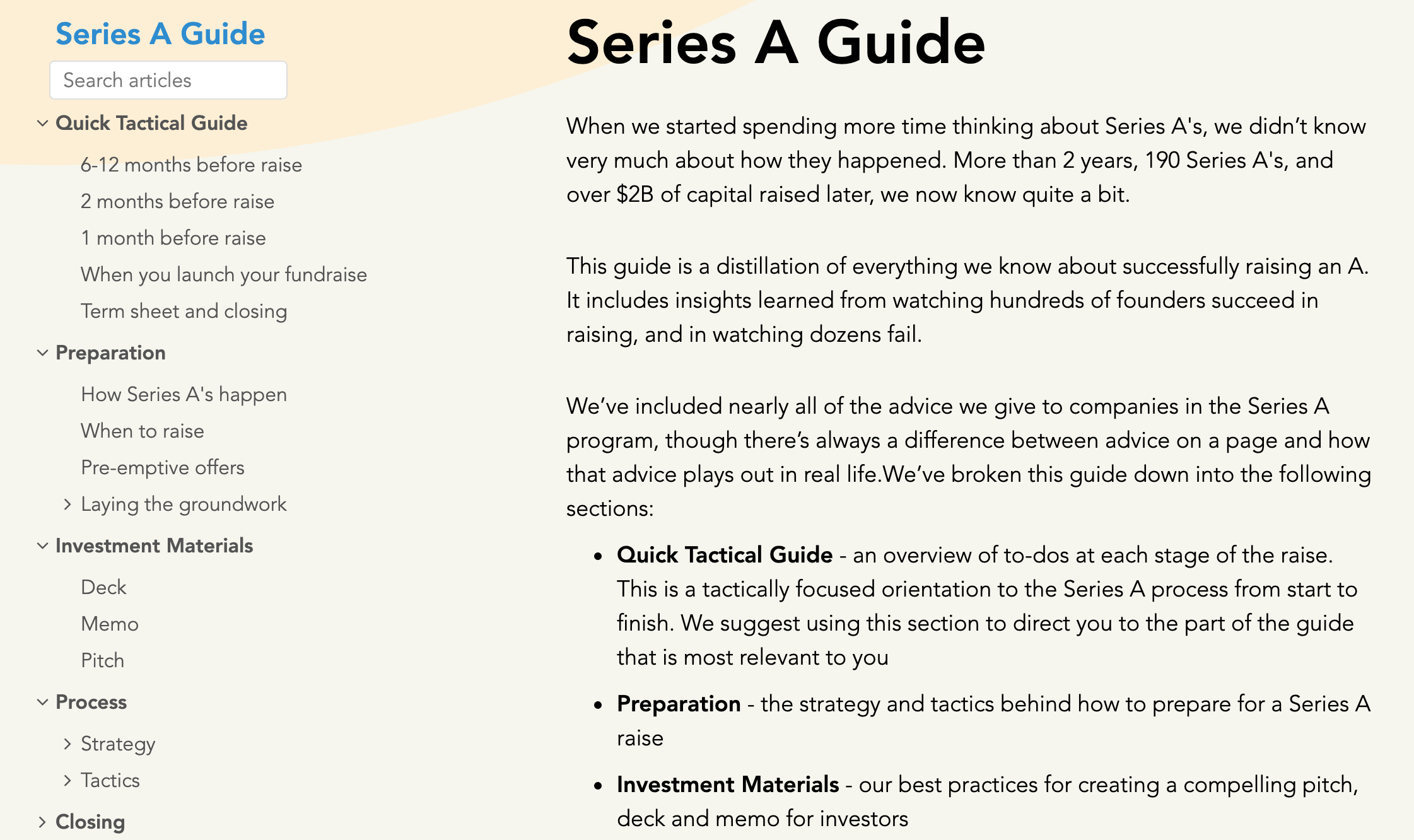
Task: Open the Deck article
Action: [x=103, y=588]
